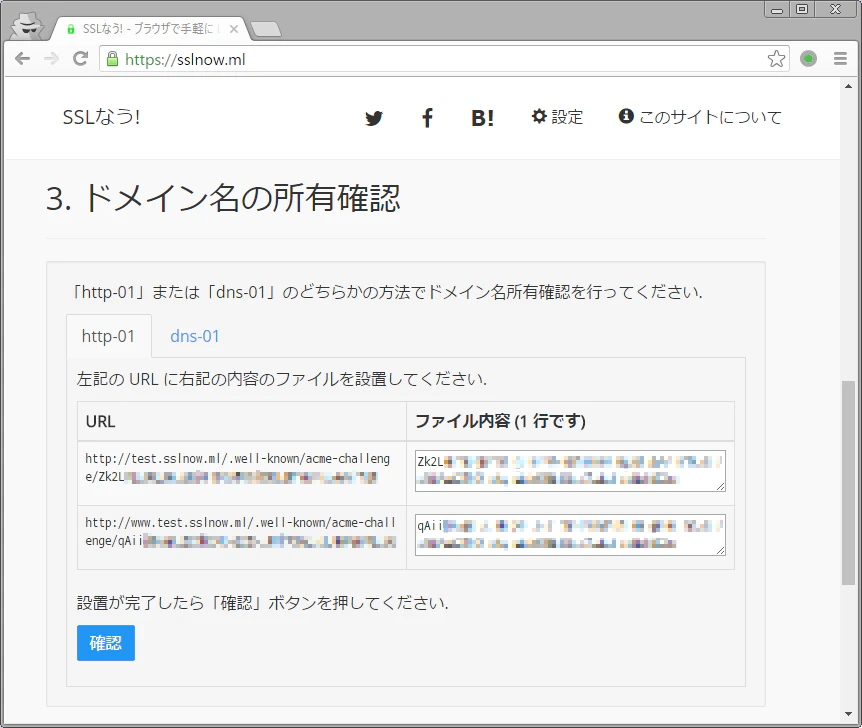Click the SSLなう! site logo
This screenshot has width=862, height=728.
pos(102,117)
